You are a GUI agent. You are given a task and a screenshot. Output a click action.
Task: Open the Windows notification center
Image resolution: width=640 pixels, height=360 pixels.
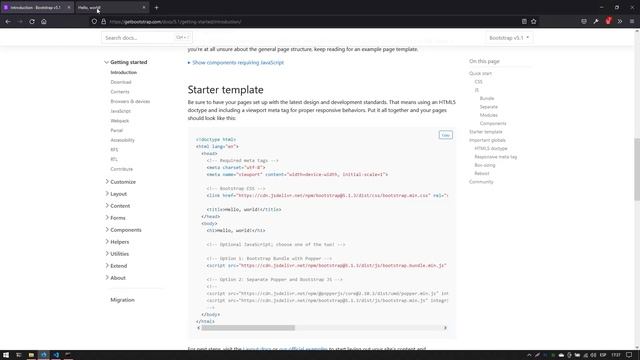pyautogui.click(x=629, y=355)
